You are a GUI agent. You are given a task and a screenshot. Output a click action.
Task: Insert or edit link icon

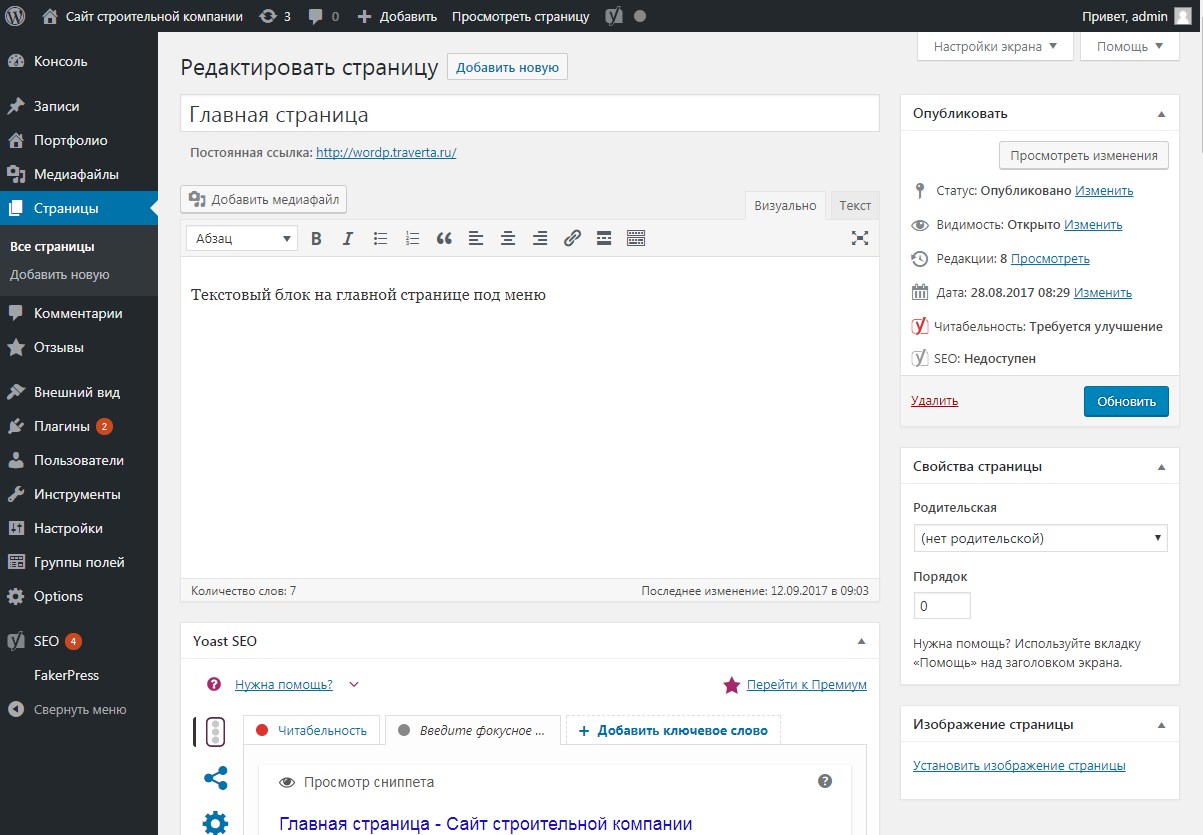click(572, 238)
